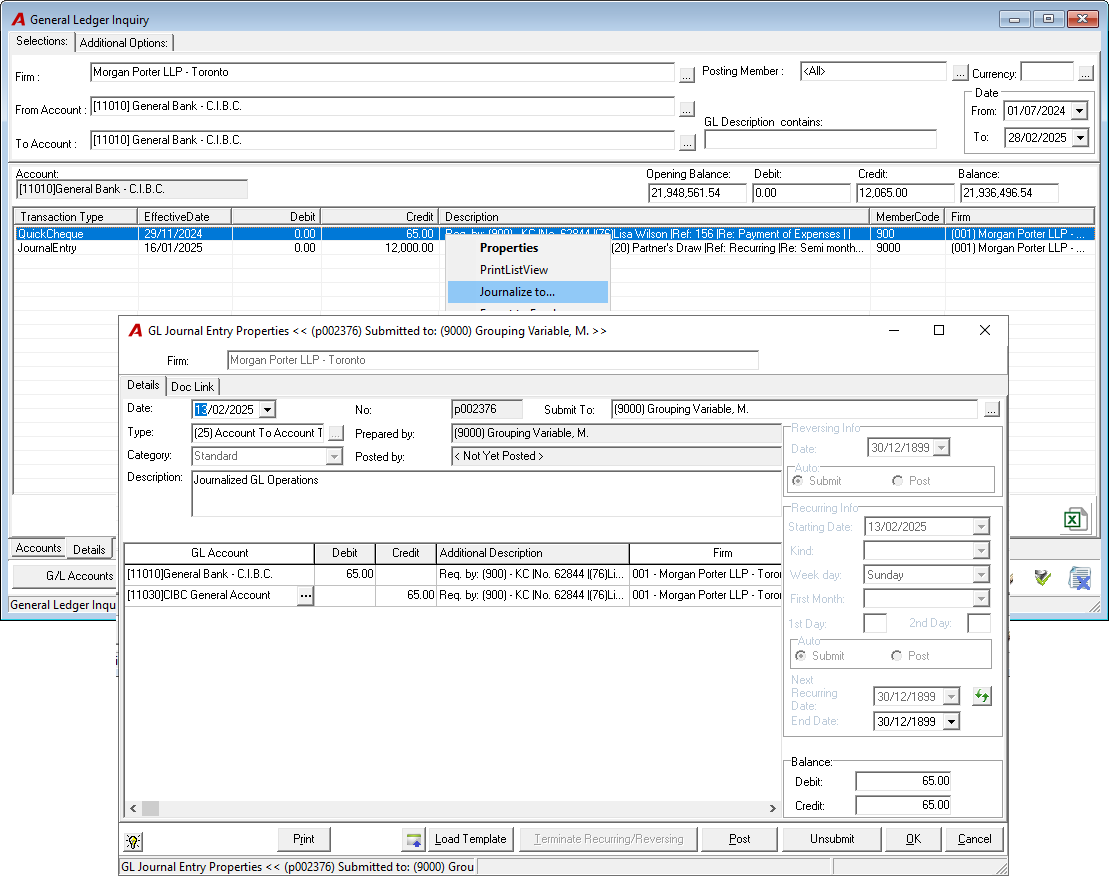The image size is (1109, 879).
Task: Expand the Category Standard dropdown
Action: tap(334, 457)
